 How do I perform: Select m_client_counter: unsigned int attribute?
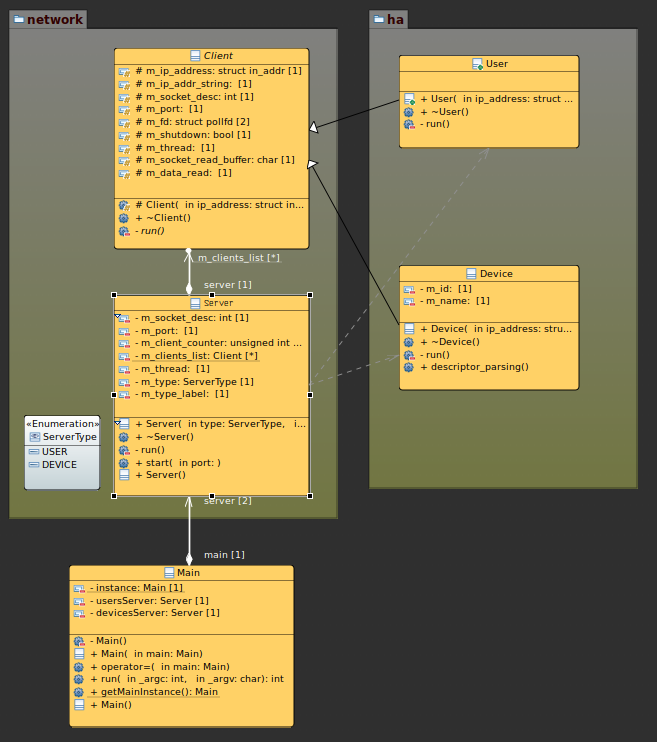(218, 343)
